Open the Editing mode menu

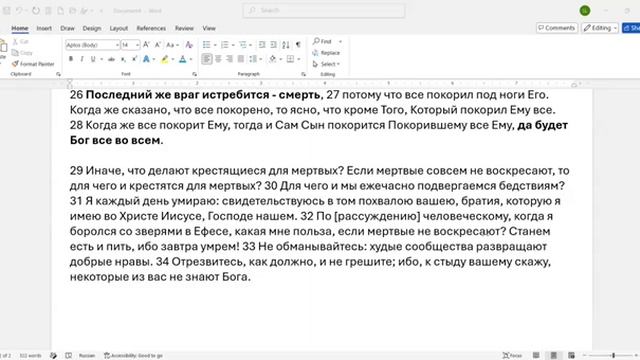tap(600, 28)
